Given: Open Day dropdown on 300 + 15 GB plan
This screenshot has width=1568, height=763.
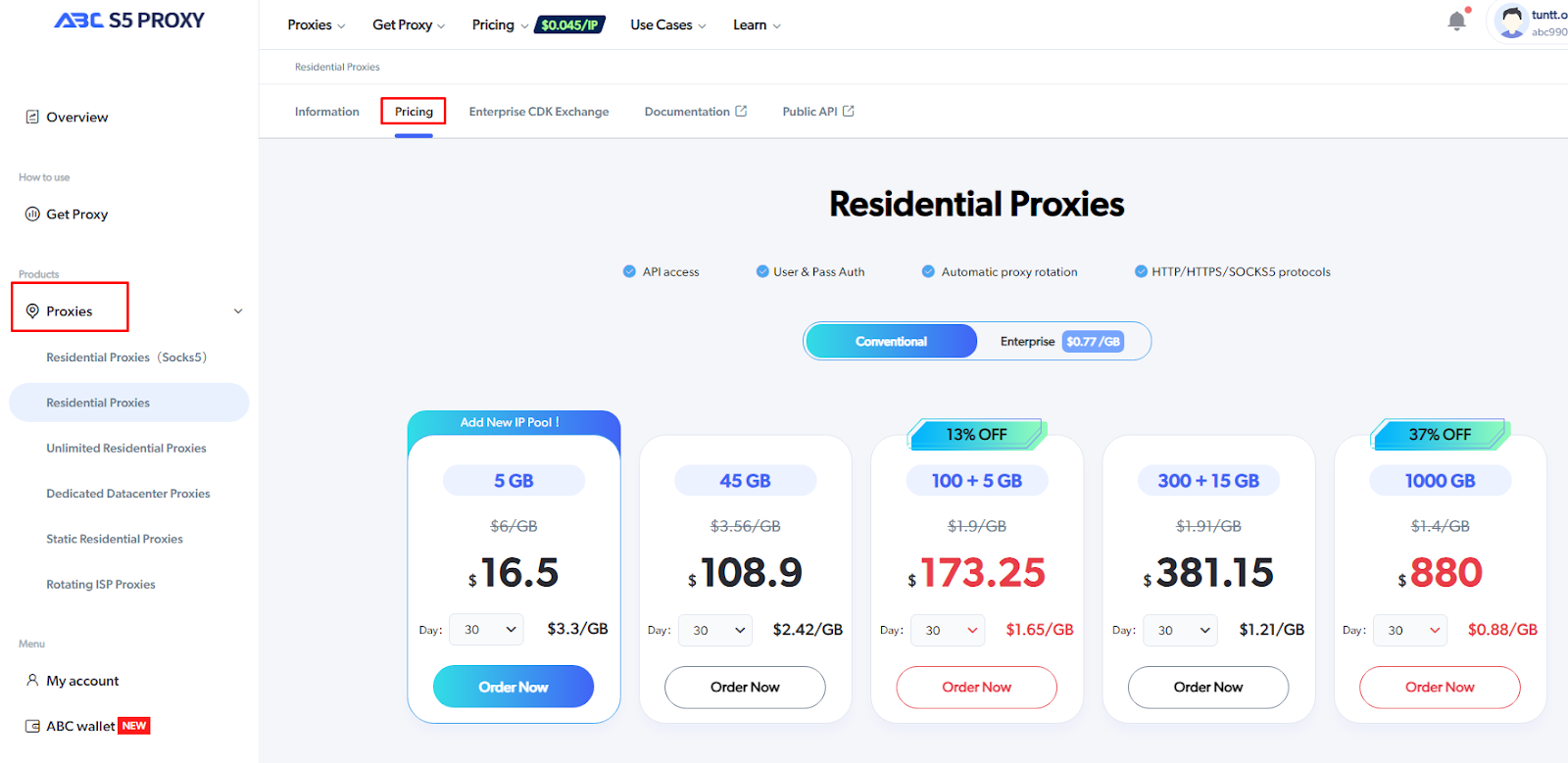Looking at the screenshot, I should pyautogui.click(x=1180, y=630).
